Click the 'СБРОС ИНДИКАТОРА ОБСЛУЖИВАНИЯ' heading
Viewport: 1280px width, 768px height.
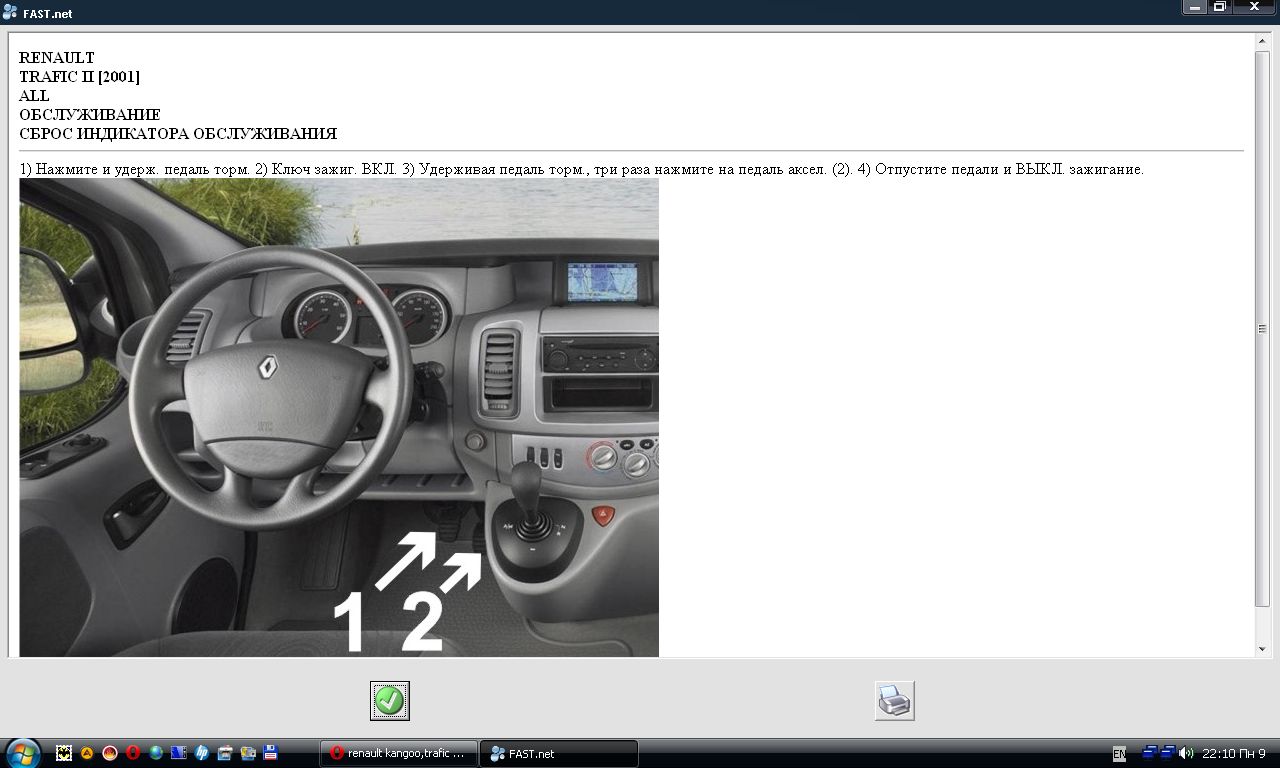(178, 134)
